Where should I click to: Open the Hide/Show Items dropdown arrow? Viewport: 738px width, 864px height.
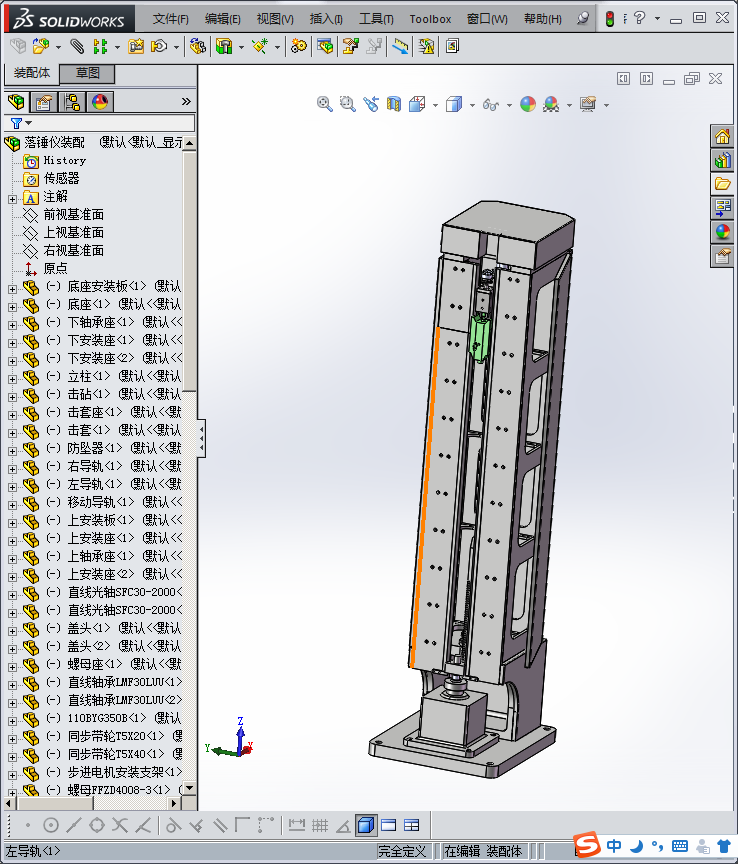click(509, 105)
